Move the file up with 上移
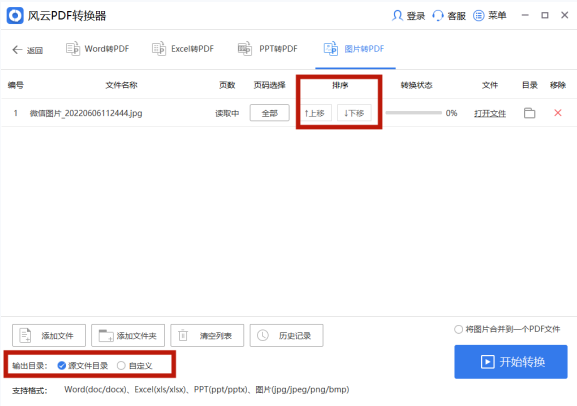577x406 pixels. click(315, 113)
